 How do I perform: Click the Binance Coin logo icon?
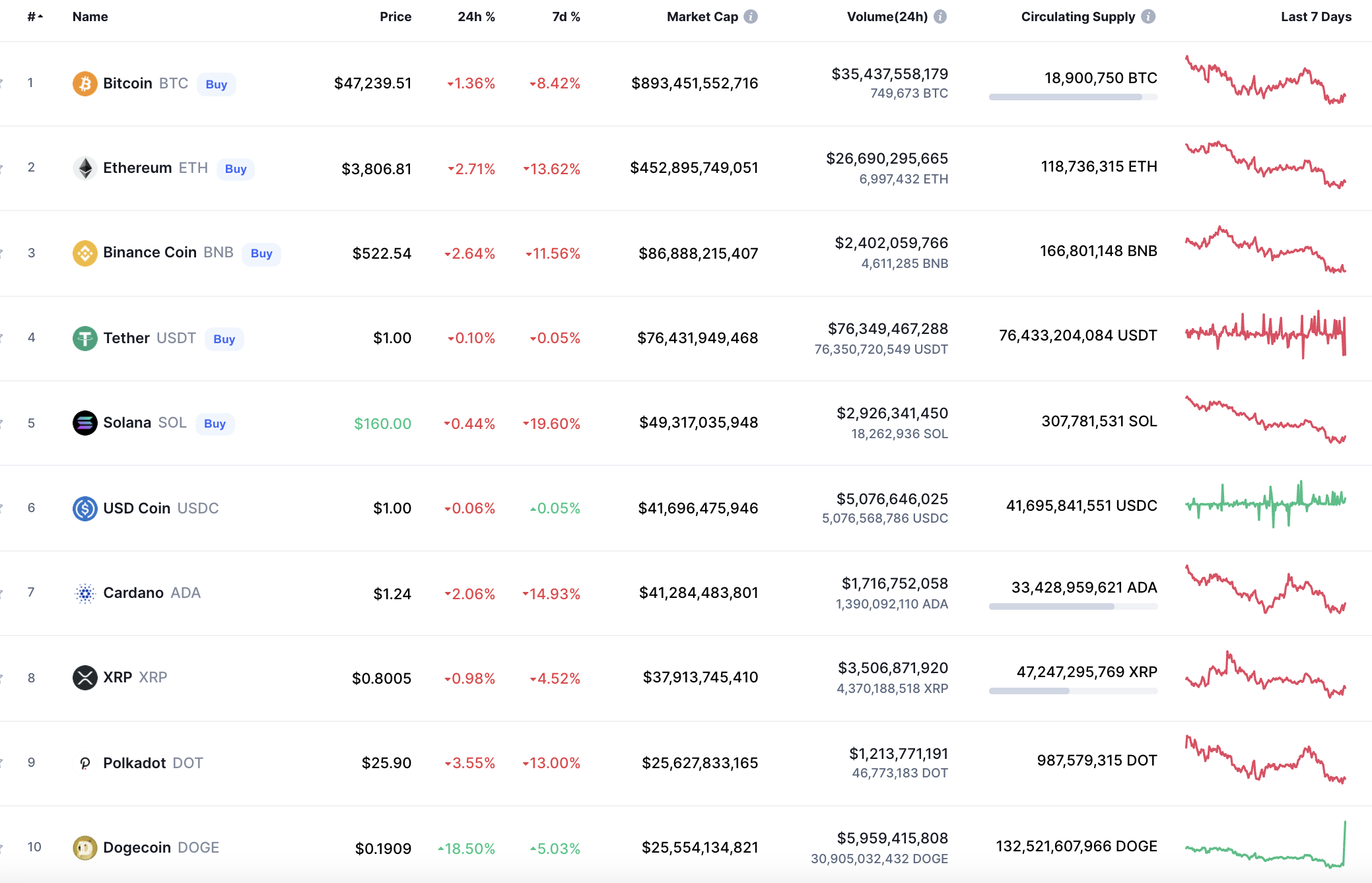[x=85, y=253]
